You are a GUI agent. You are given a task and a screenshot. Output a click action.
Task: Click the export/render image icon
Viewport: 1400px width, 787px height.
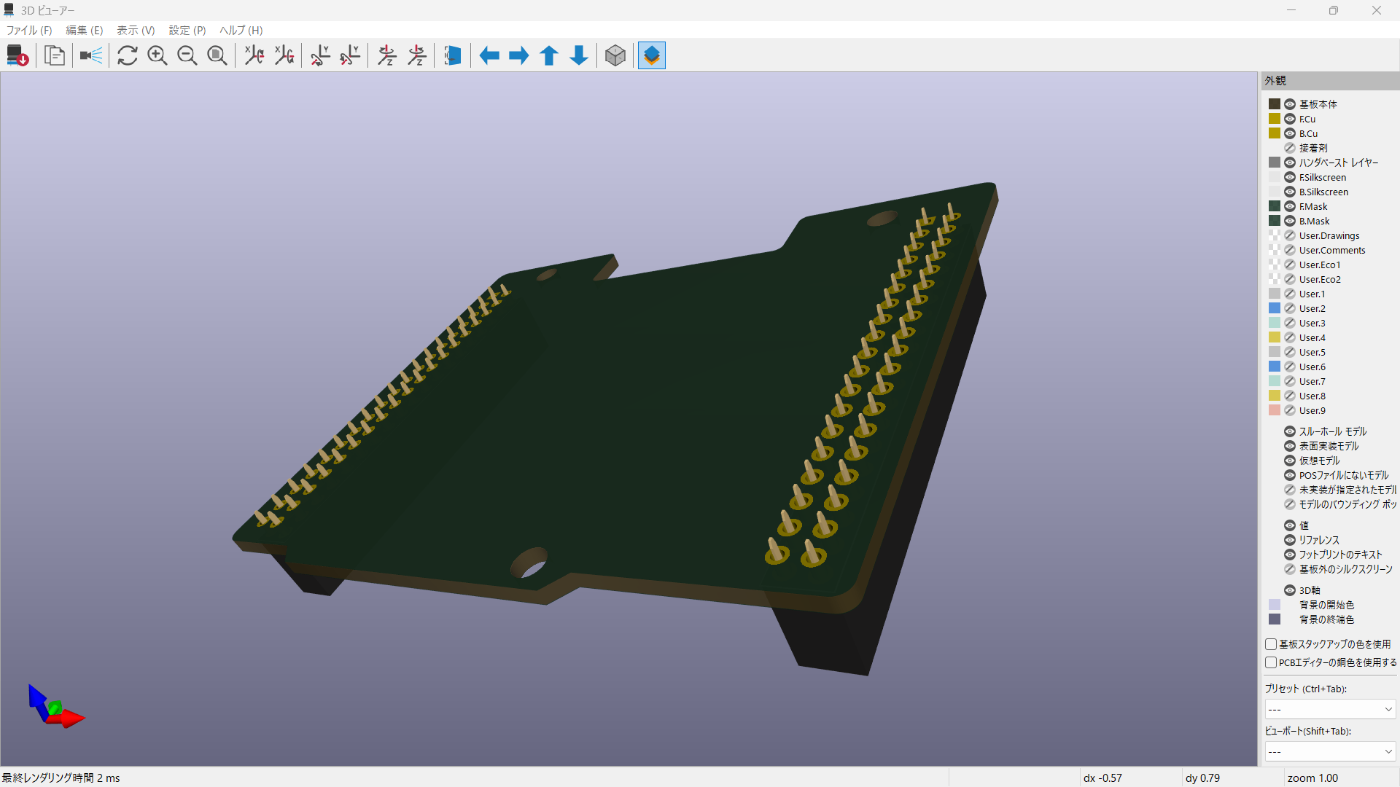coord(18,56)
